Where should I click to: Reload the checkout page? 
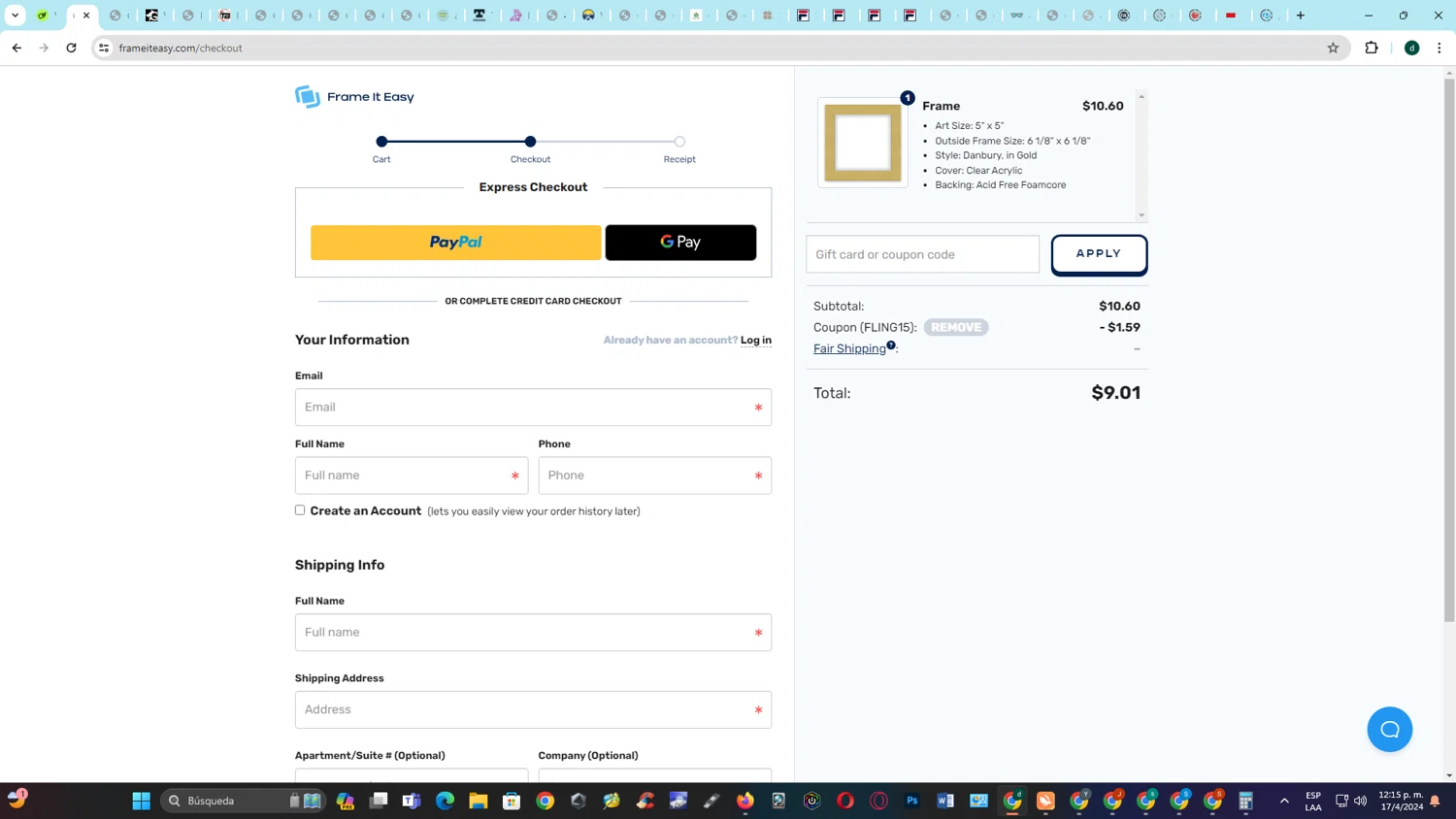pos(71,48)
